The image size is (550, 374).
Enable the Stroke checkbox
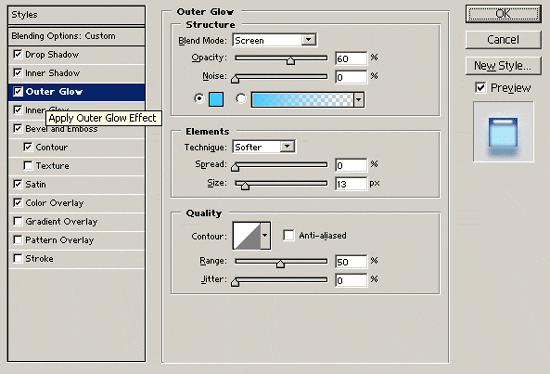[18, 259]
